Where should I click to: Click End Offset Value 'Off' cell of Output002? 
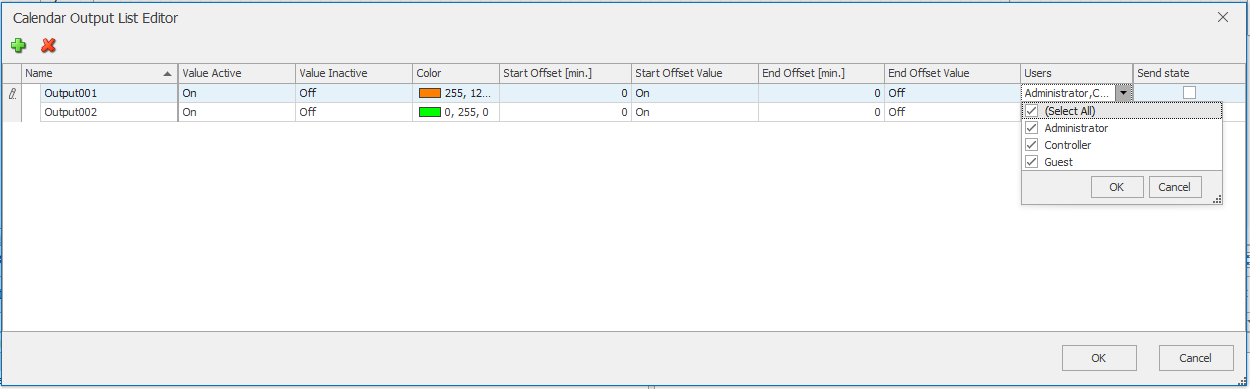point(953,112)
